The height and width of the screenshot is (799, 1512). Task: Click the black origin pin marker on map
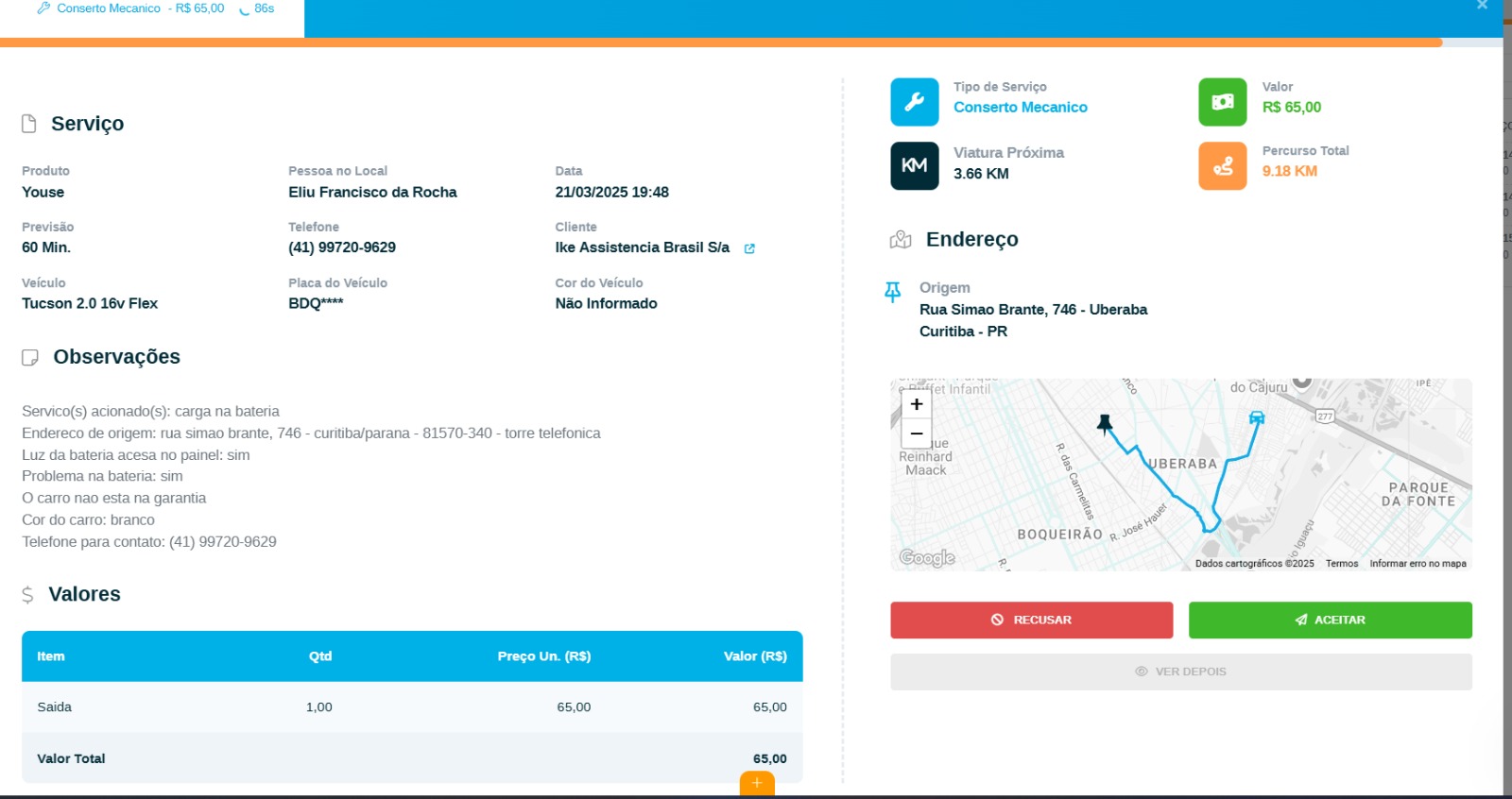tap(1105, 423)
